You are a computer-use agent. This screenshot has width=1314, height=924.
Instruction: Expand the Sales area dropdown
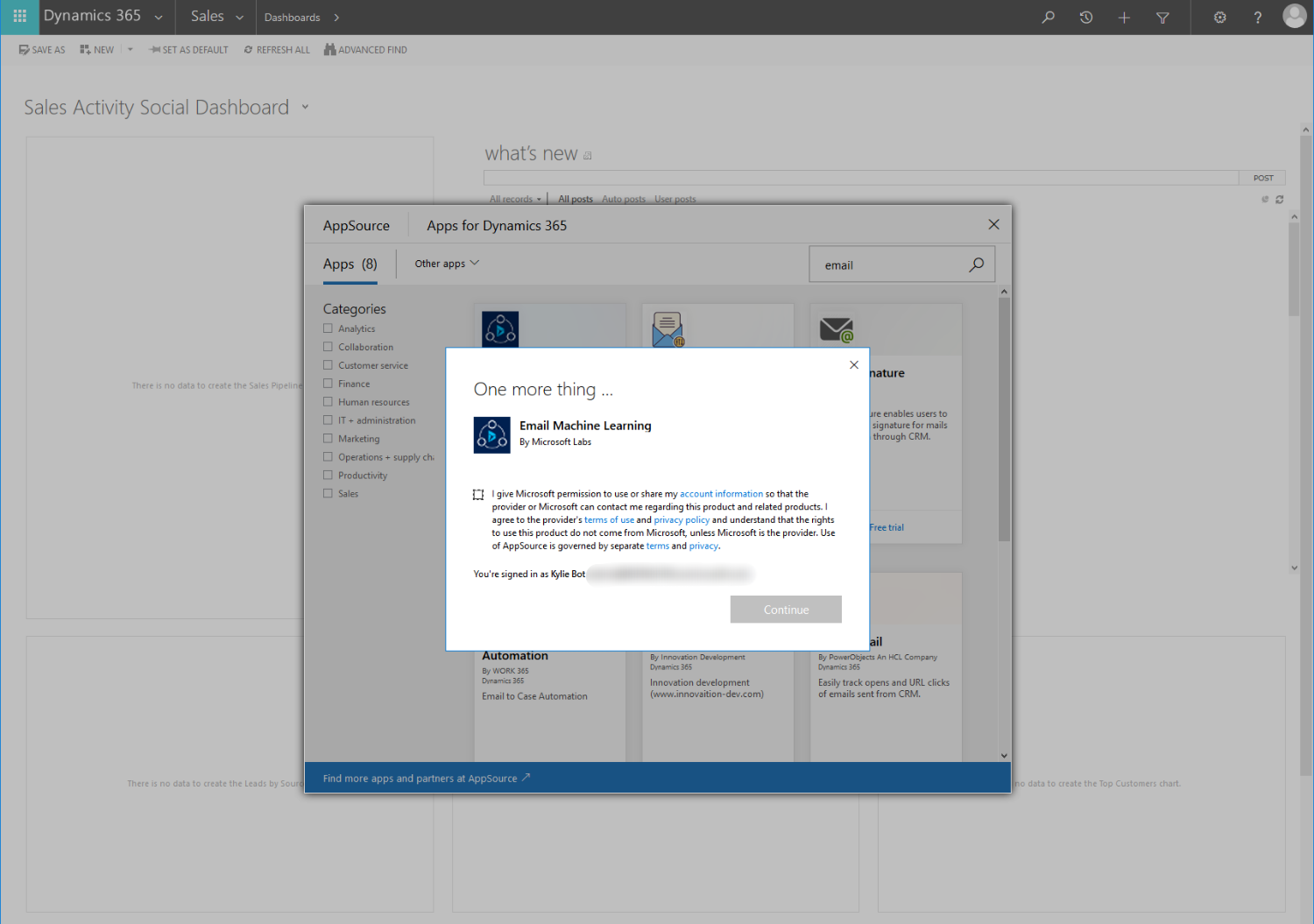[x=239, y=18]
